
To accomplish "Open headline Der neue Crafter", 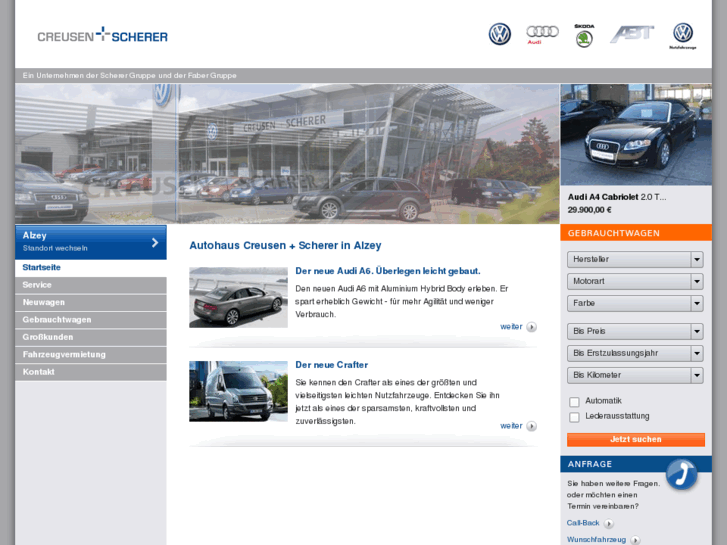I will pyautogui.click(x=332, y=365).
